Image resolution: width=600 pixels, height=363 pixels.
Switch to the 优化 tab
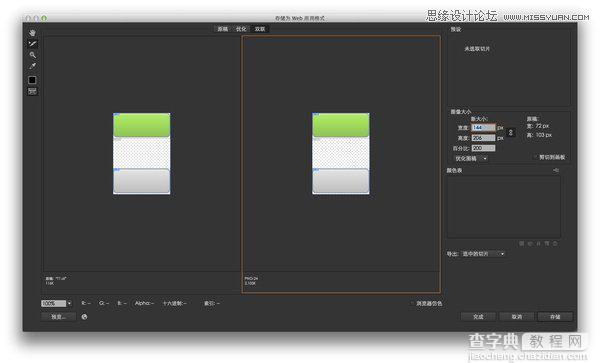click(241, 29)
